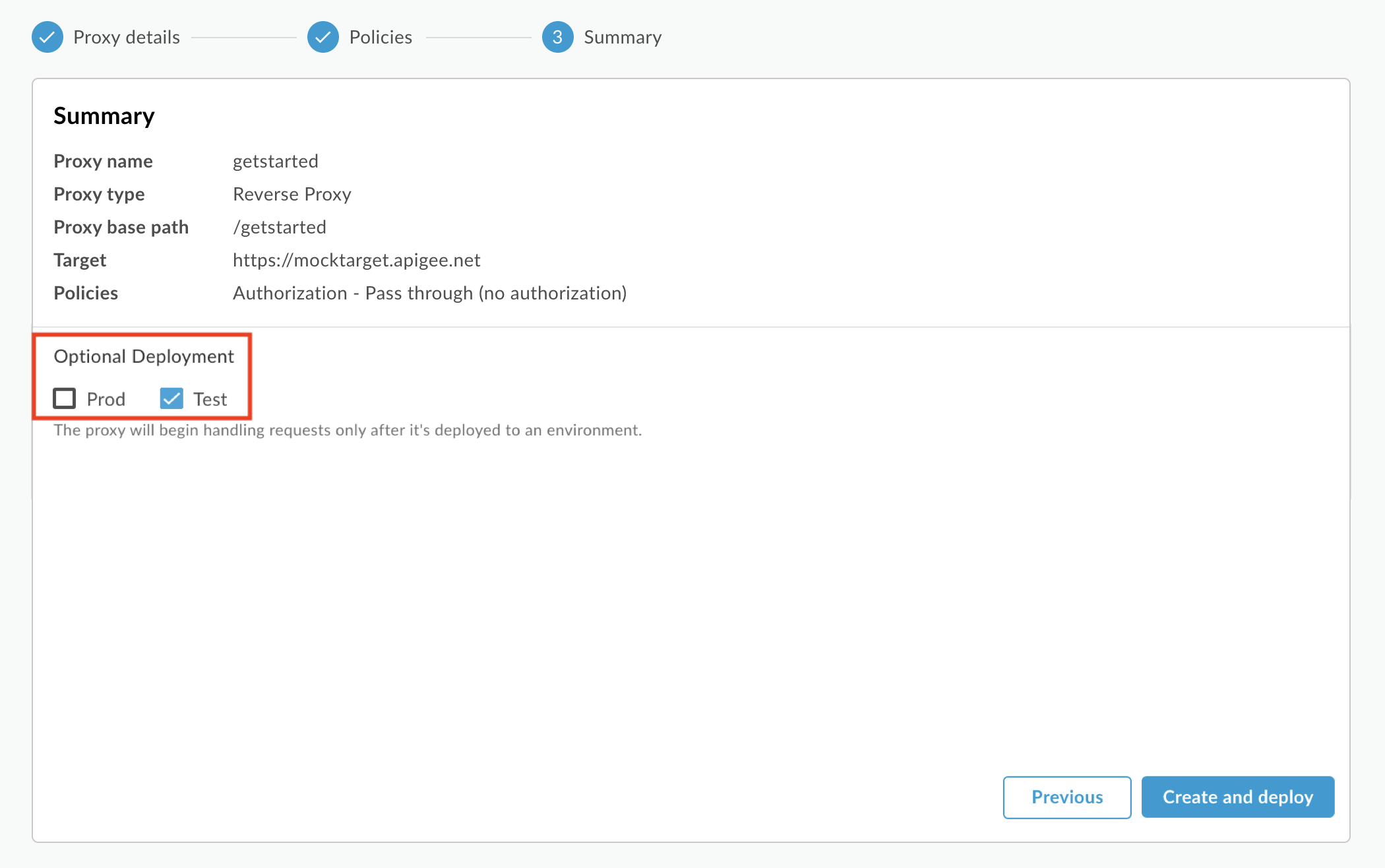Click the Policies completed checkmark icon
This screenshot has width=1385, height=868.
pos(322,37)
